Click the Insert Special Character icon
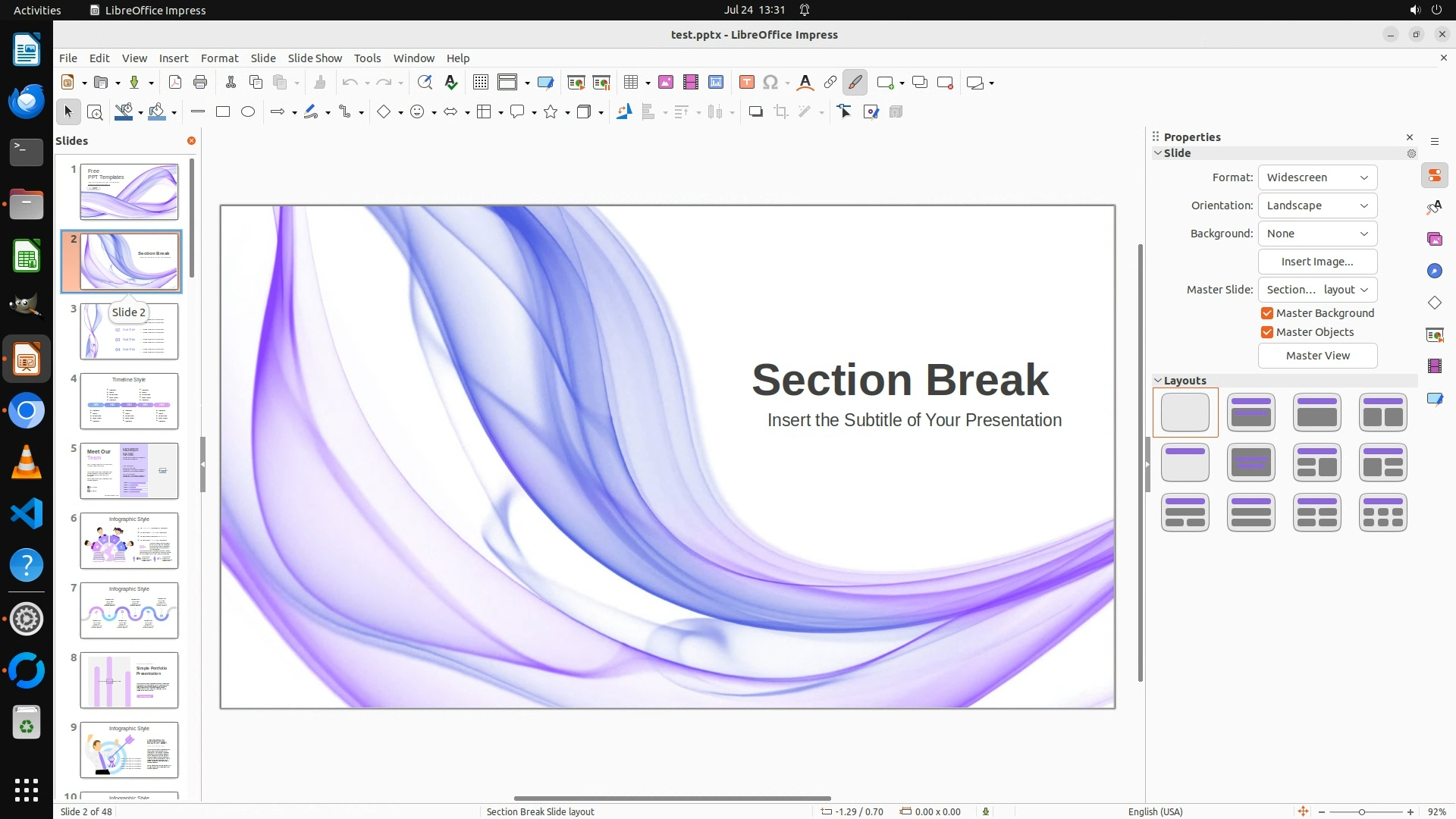This screenshot has height=819, width=1456. tap(770, 83)
